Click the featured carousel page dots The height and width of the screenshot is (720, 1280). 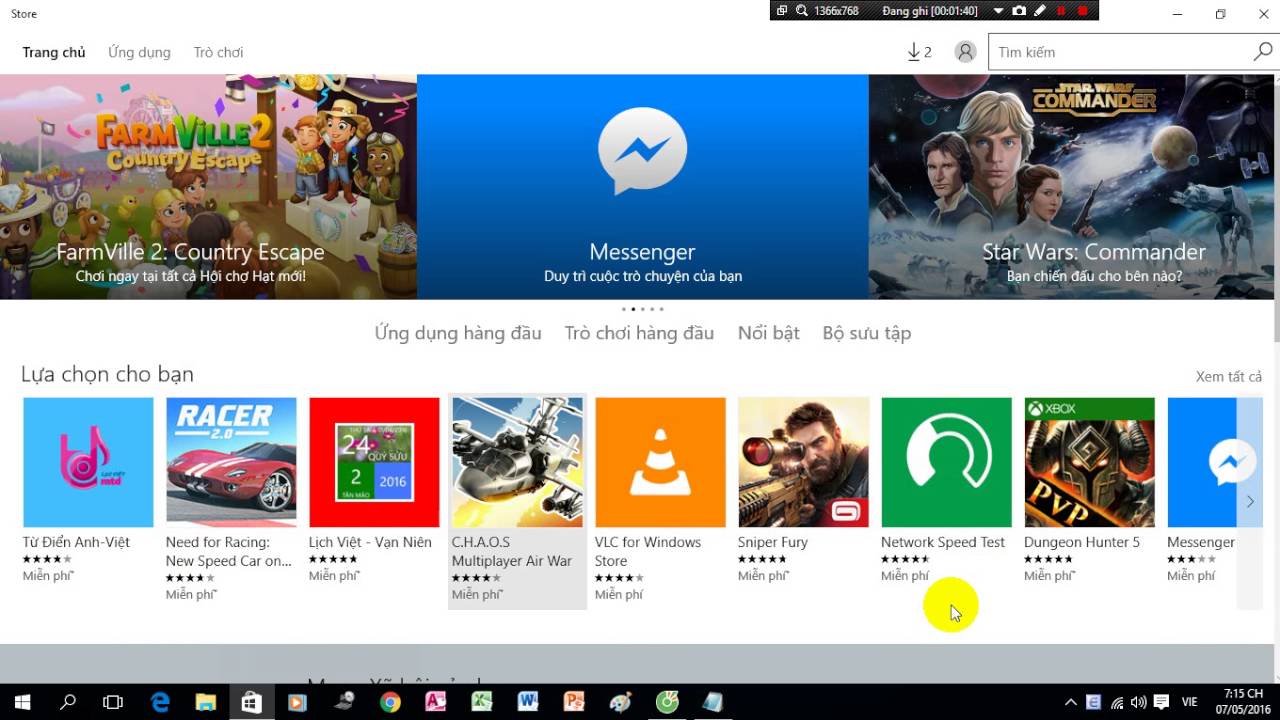click(642, 309)
